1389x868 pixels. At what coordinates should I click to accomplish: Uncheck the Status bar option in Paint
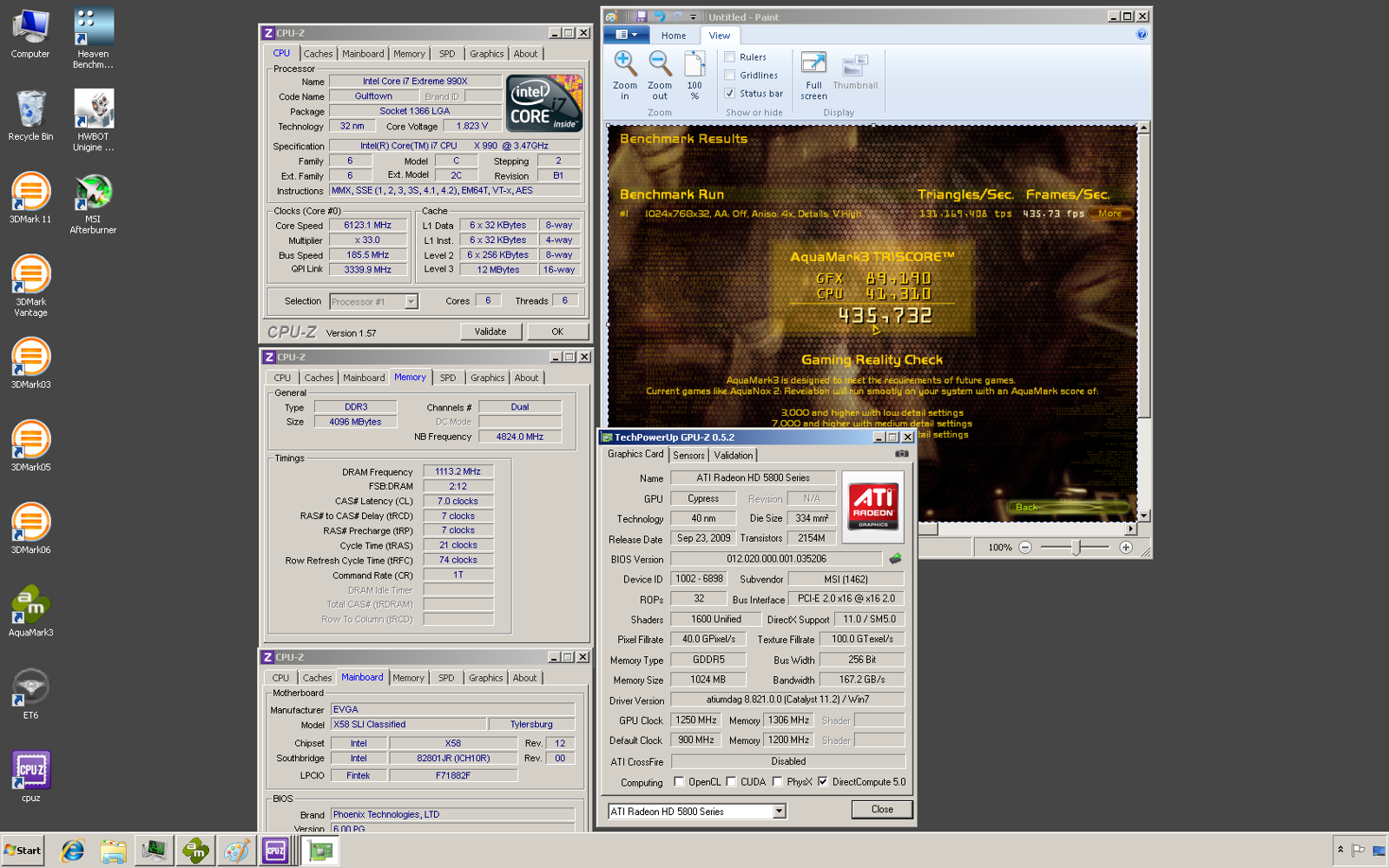(730, 94)
